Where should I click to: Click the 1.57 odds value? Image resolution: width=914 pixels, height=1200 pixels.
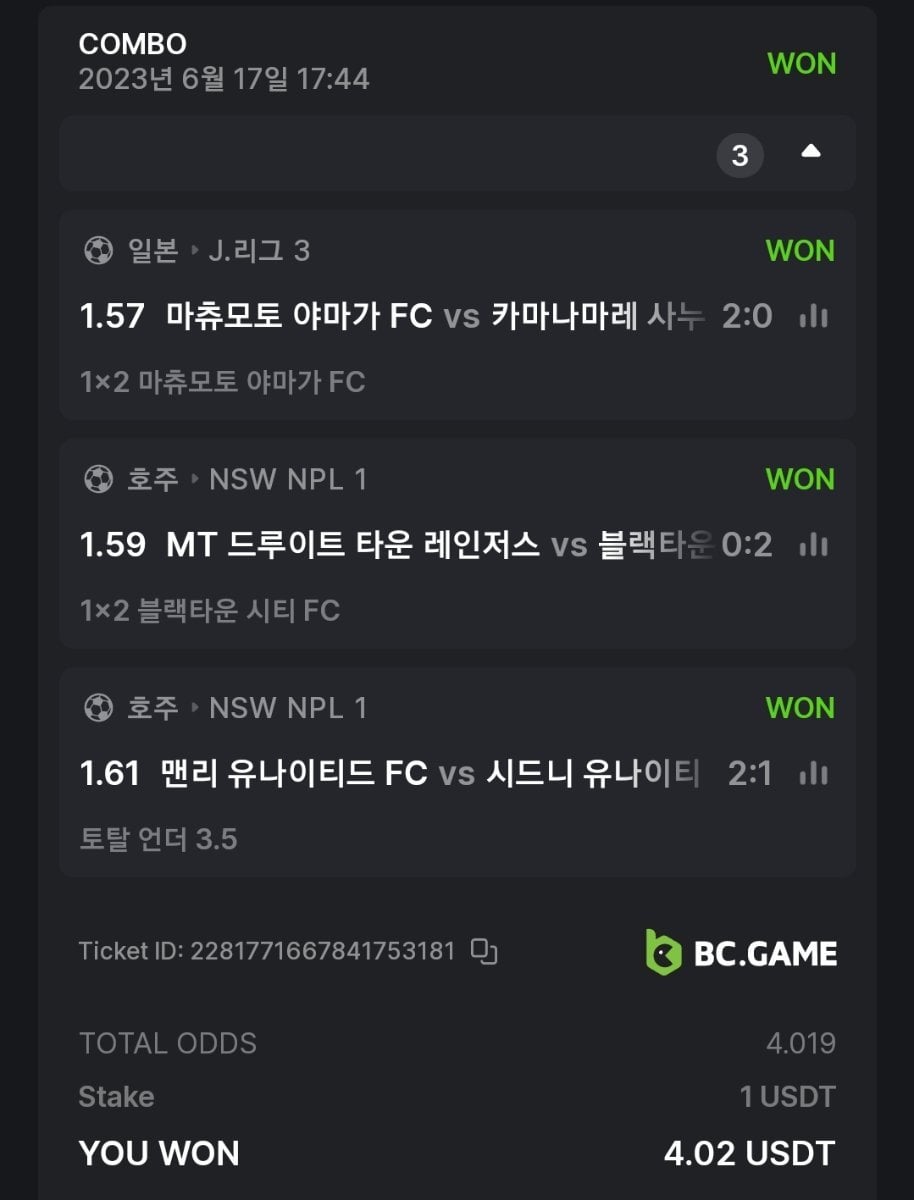click(112, 317)
